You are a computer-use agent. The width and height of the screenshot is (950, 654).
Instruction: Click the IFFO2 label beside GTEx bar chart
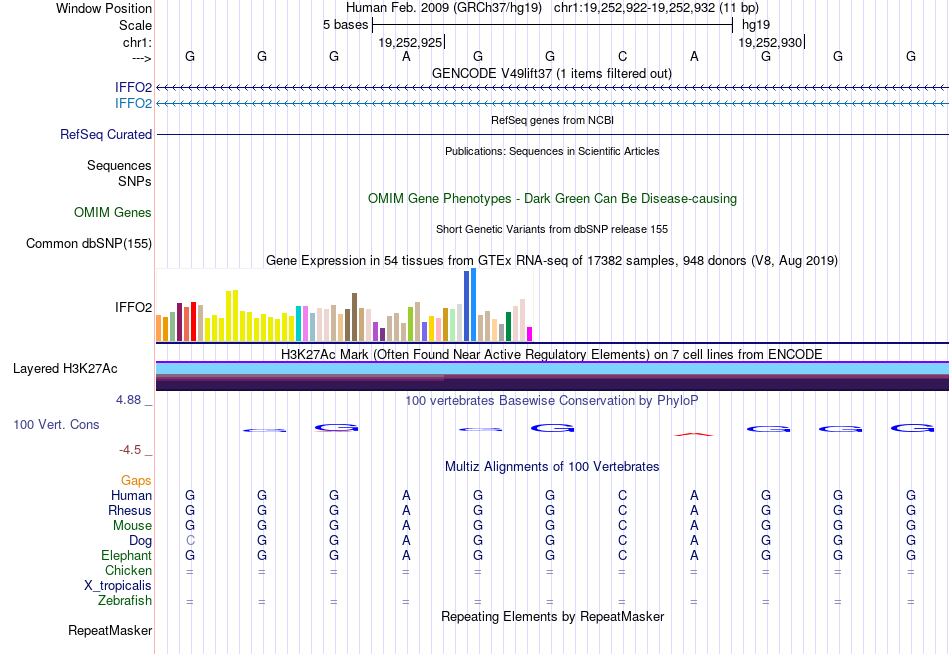[x=133, y=307]
